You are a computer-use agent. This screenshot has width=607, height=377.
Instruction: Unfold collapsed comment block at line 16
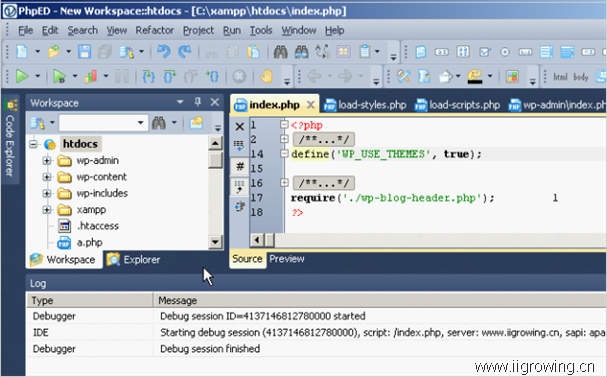(284, 183)
